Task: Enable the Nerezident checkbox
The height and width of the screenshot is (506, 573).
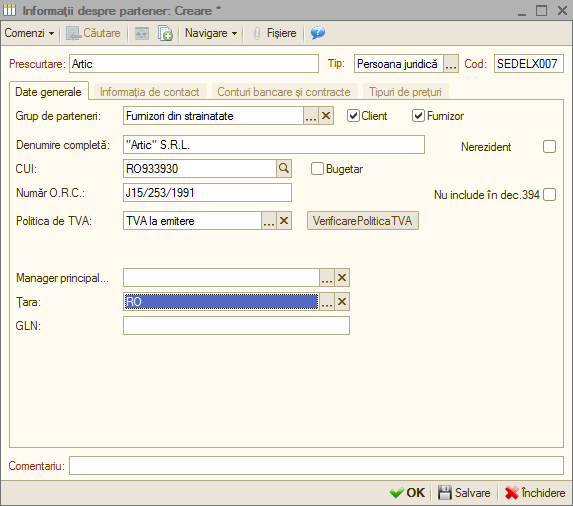Action: point(549,147)
